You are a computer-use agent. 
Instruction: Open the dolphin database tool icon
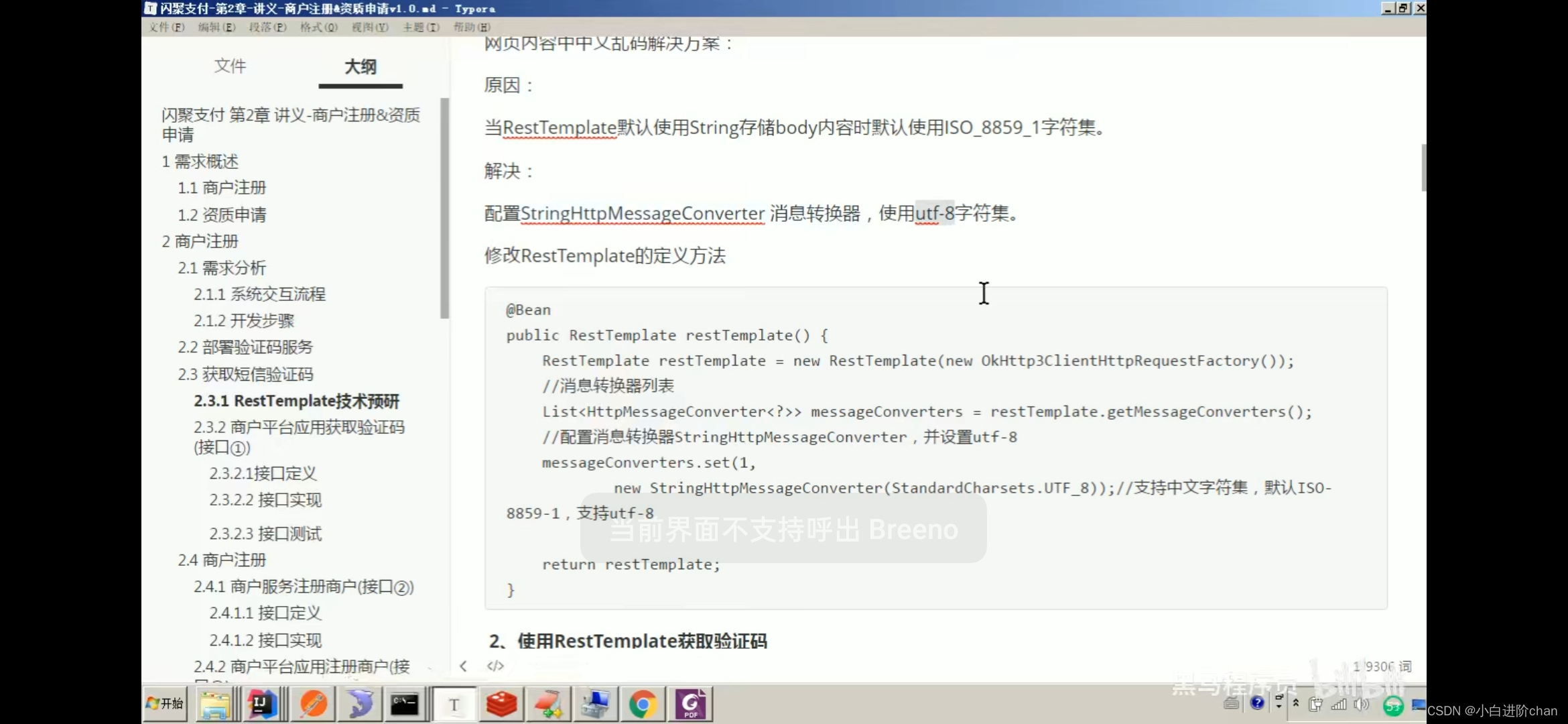[360, 704]
